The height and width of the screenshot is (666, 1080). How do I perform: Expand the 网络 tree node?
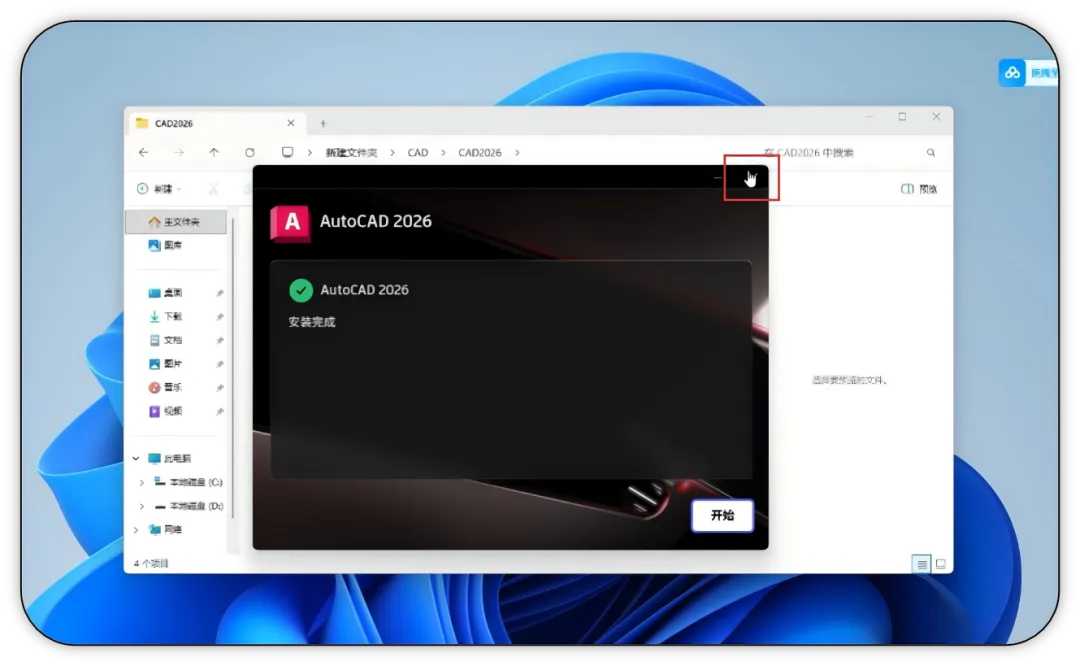point(136,530)
